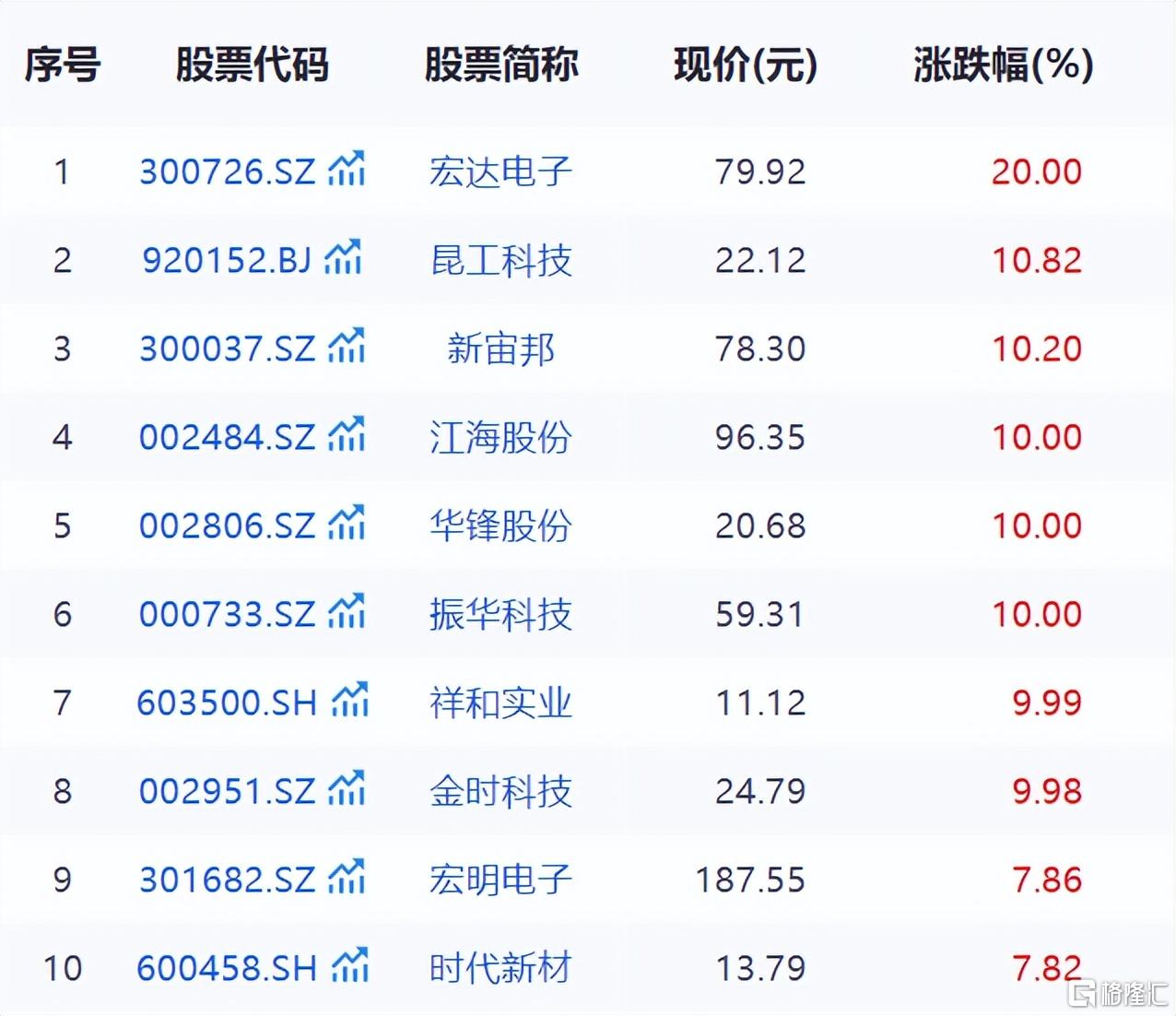
Task: Open chart icon beside 002806.SZ
Action: (x=347, y=523)
